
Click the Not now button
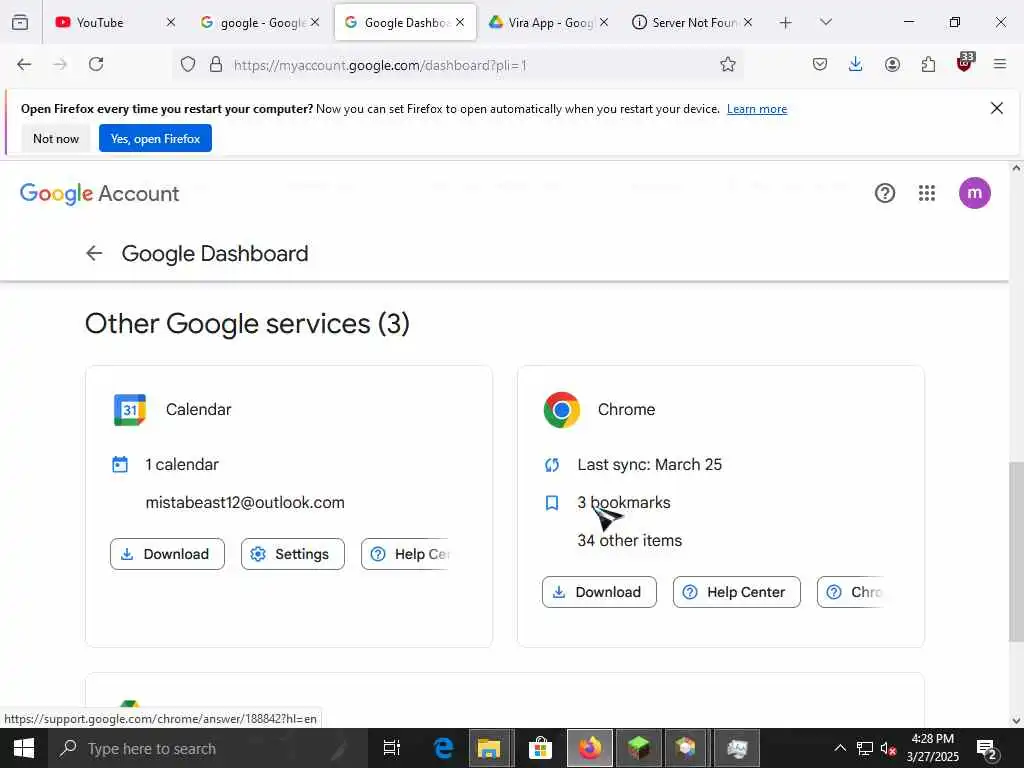[56, 138]
